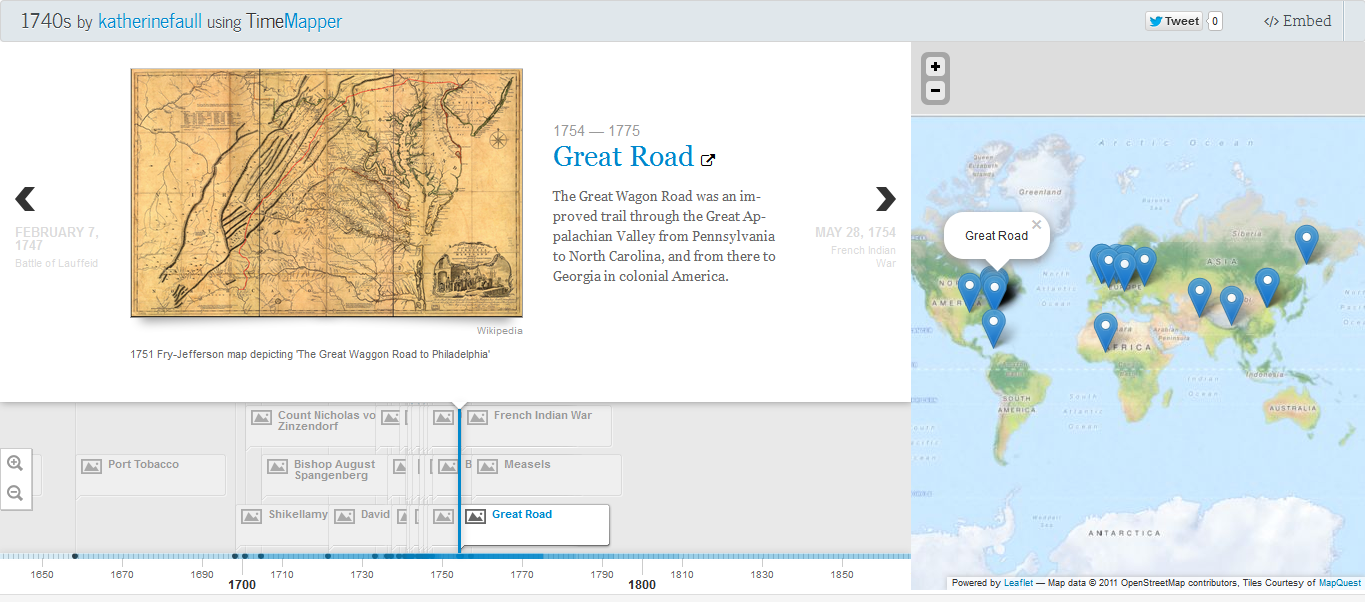The width and height of the screenshot is (1365, 602).
Task: Zoom out on the map with minus button
Action: [935, 91]
